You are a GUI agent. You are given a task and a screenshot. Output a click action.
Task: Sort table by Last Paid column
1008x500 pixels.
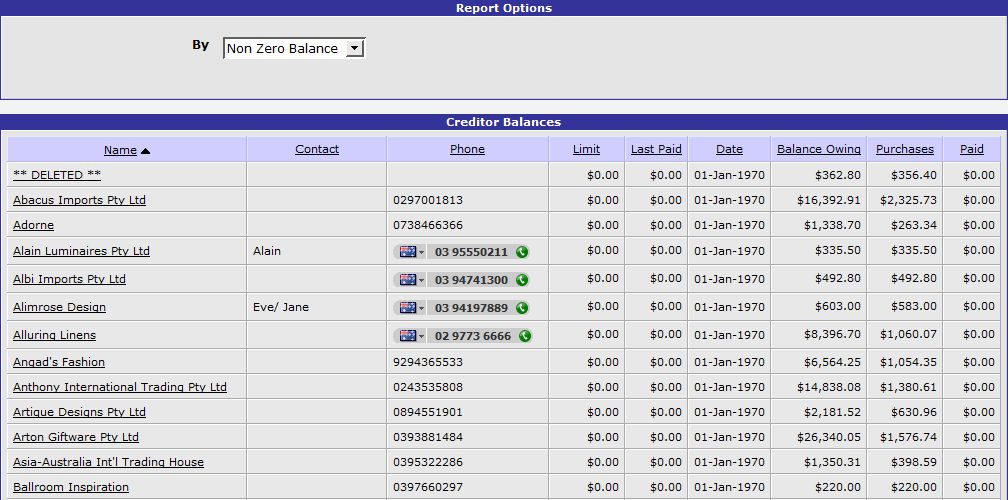pyautogui.click(x=656, y=149)
